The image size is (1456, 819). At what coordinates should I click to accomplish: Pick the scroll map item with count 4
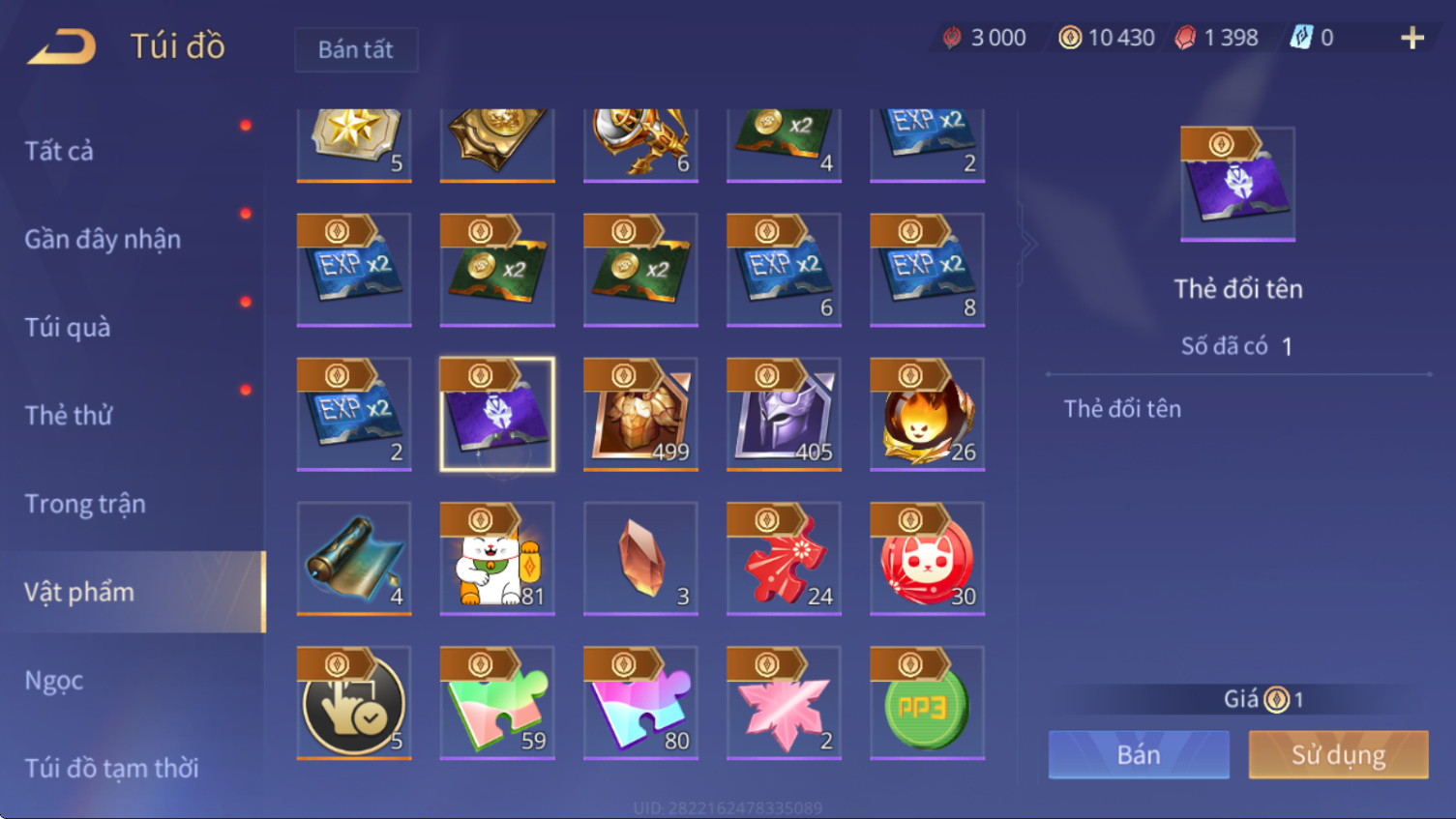(354, 558)
